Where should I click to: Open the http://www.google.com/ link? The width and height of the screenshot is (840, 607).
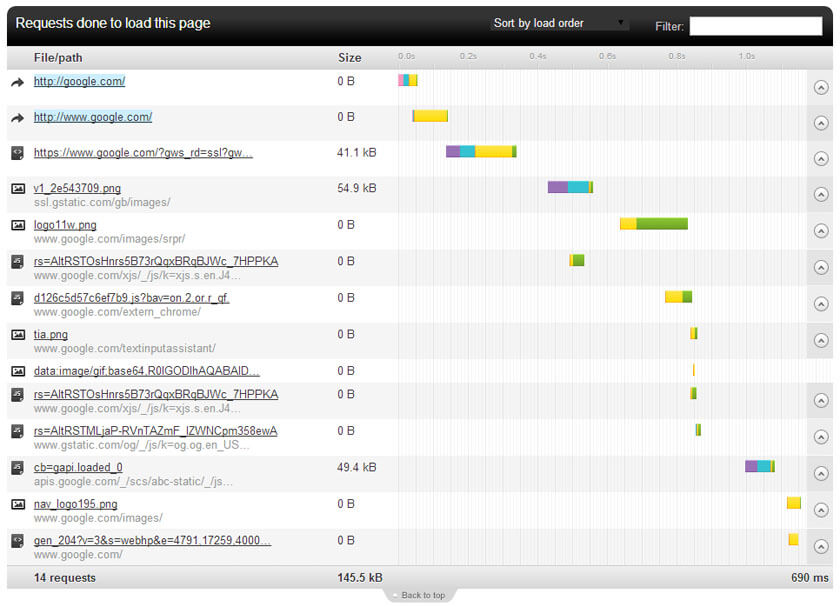pyautogui.click(x=93, y=117)
